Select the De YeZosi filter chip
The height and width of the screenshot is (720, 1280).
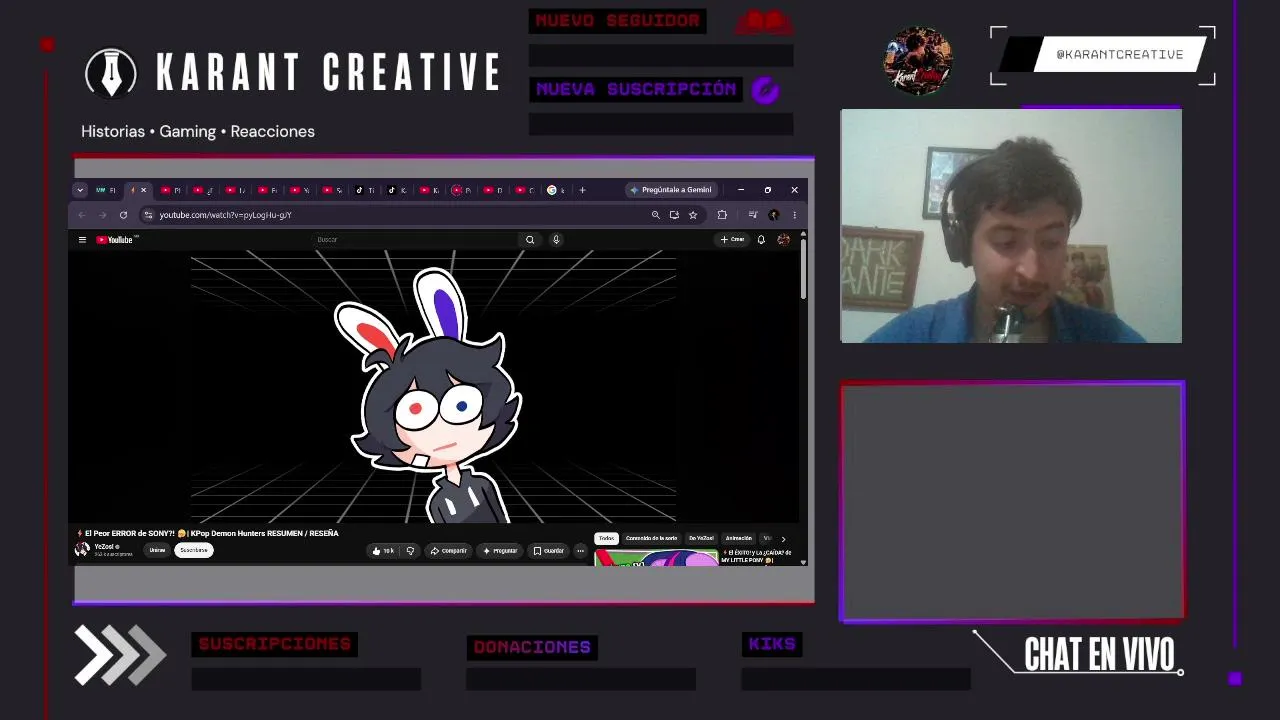pyautogui.click(x=700, y=538)
